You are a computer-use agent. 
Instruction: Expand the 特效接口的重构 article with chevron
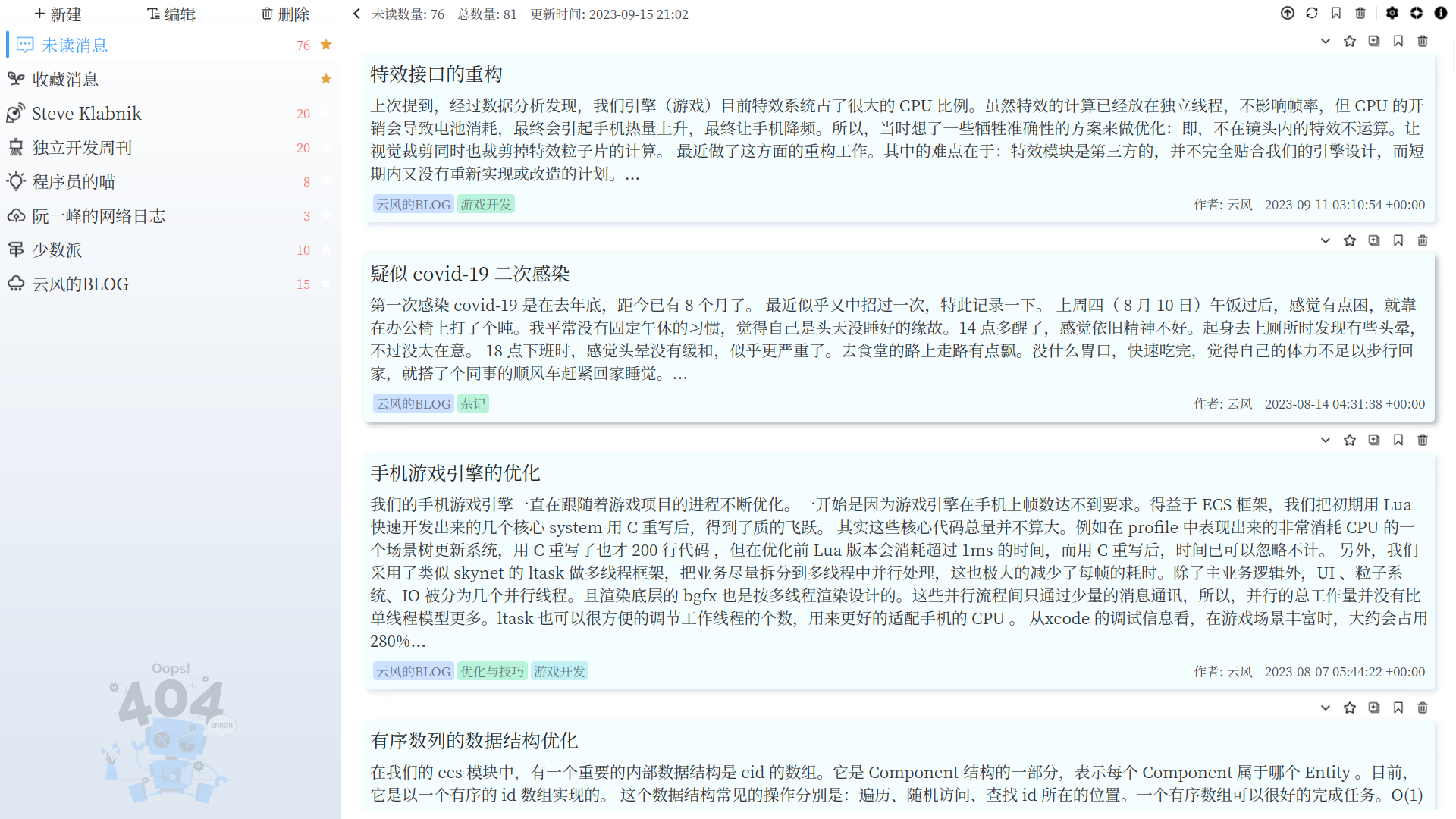(x=1326, y=41)
